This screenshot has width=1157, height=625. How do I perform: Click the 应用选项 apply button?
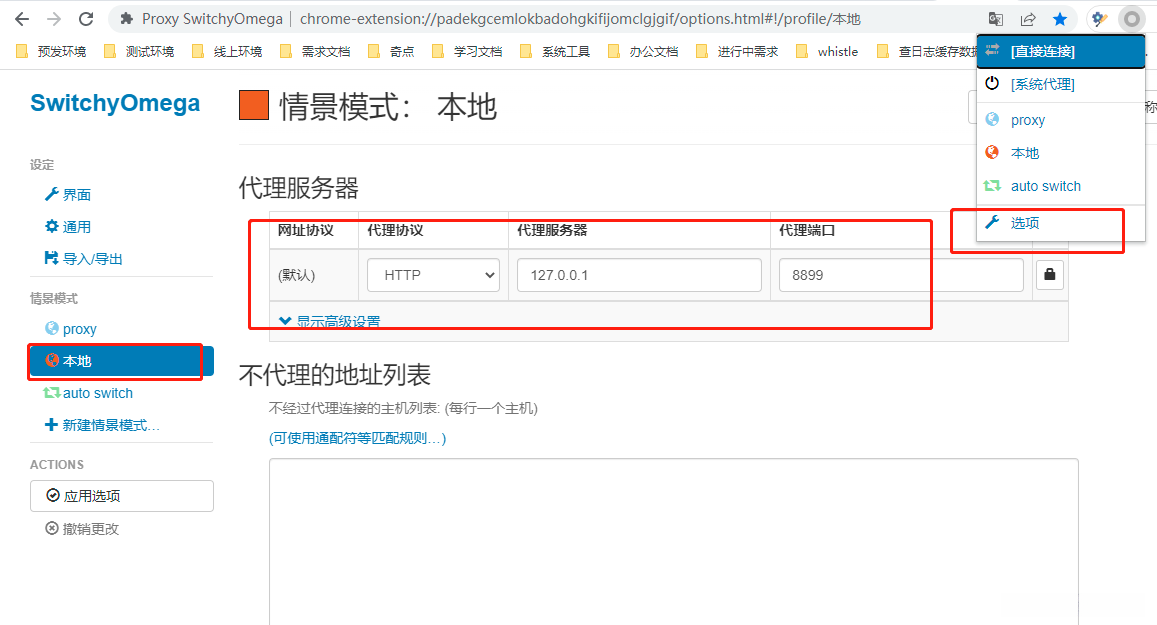pos(122,496)
